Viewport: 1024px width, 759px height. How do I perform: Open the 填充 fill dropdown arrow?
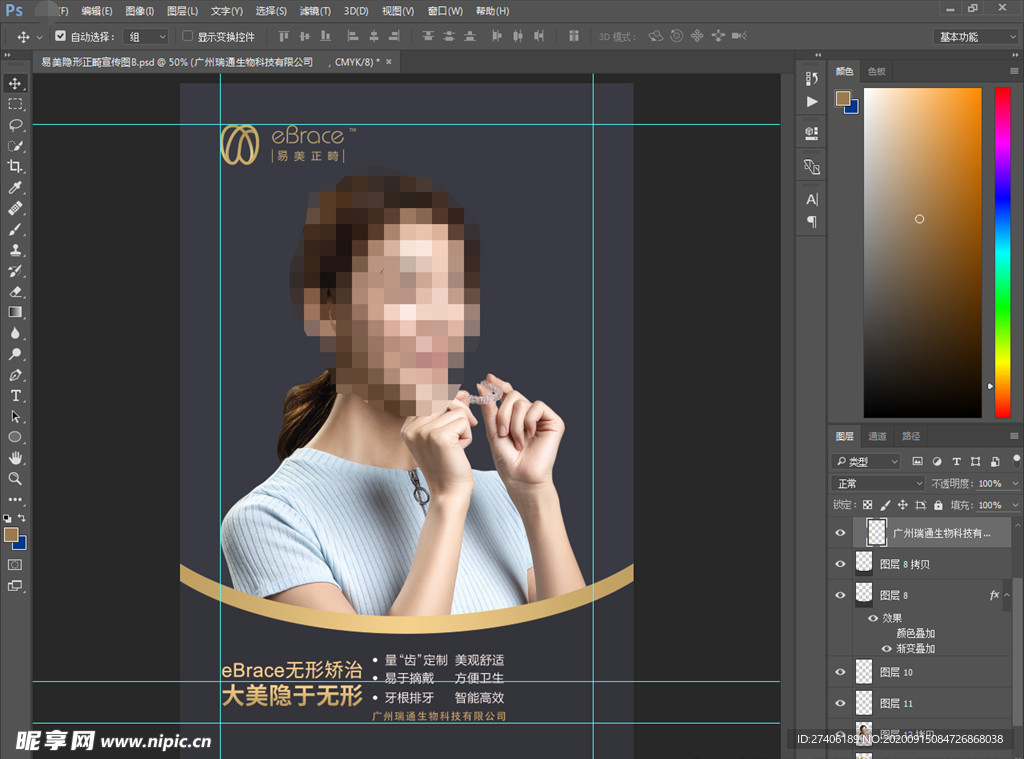click(1015, 505)
